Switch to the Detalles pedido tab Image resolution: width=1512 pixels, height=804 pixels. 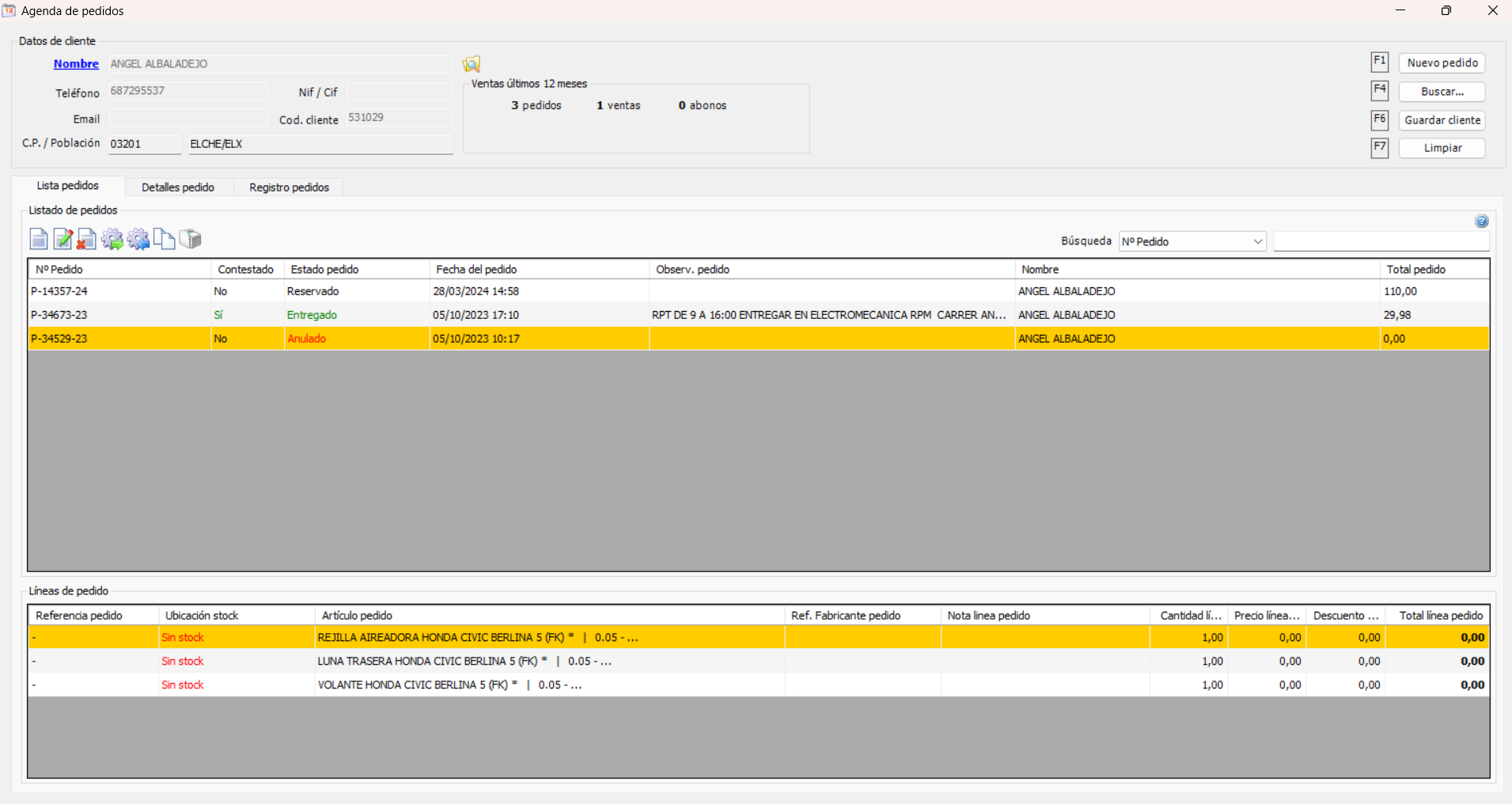[178, 188]
